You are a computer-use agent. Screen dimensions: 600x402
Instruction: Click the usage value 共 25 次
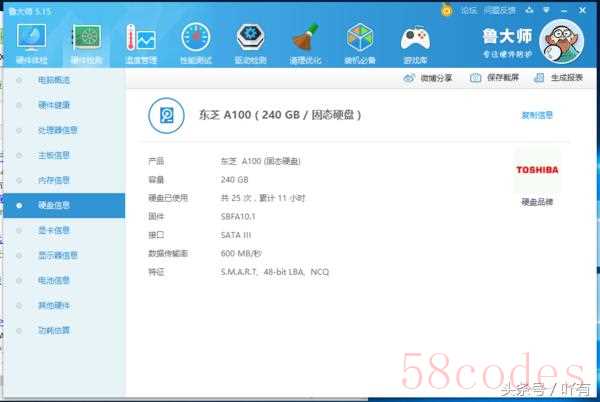coord(262,198)
